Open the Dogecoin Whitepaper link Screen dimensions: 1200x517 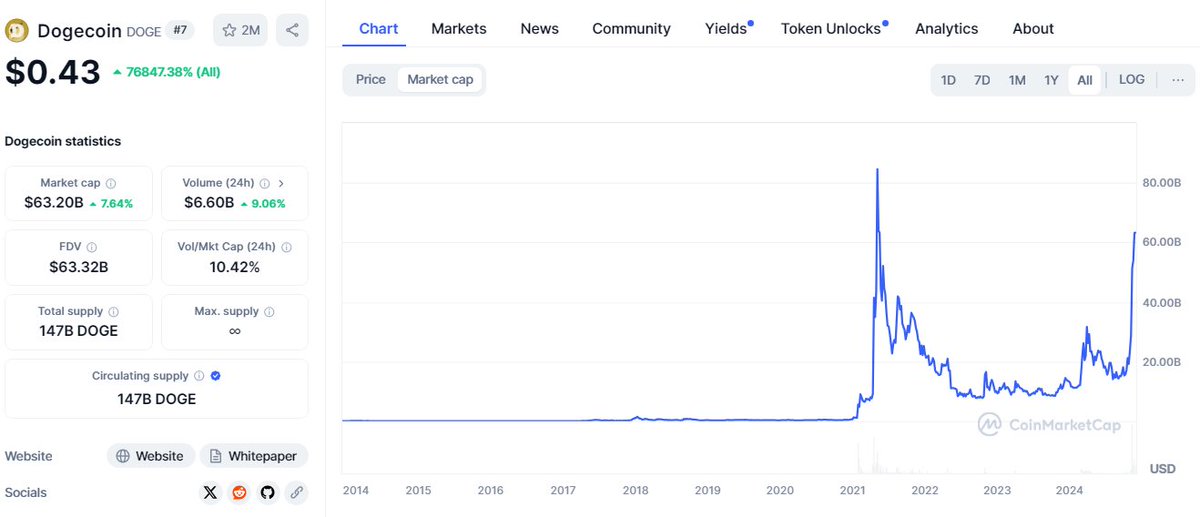[x=254, y=456]
